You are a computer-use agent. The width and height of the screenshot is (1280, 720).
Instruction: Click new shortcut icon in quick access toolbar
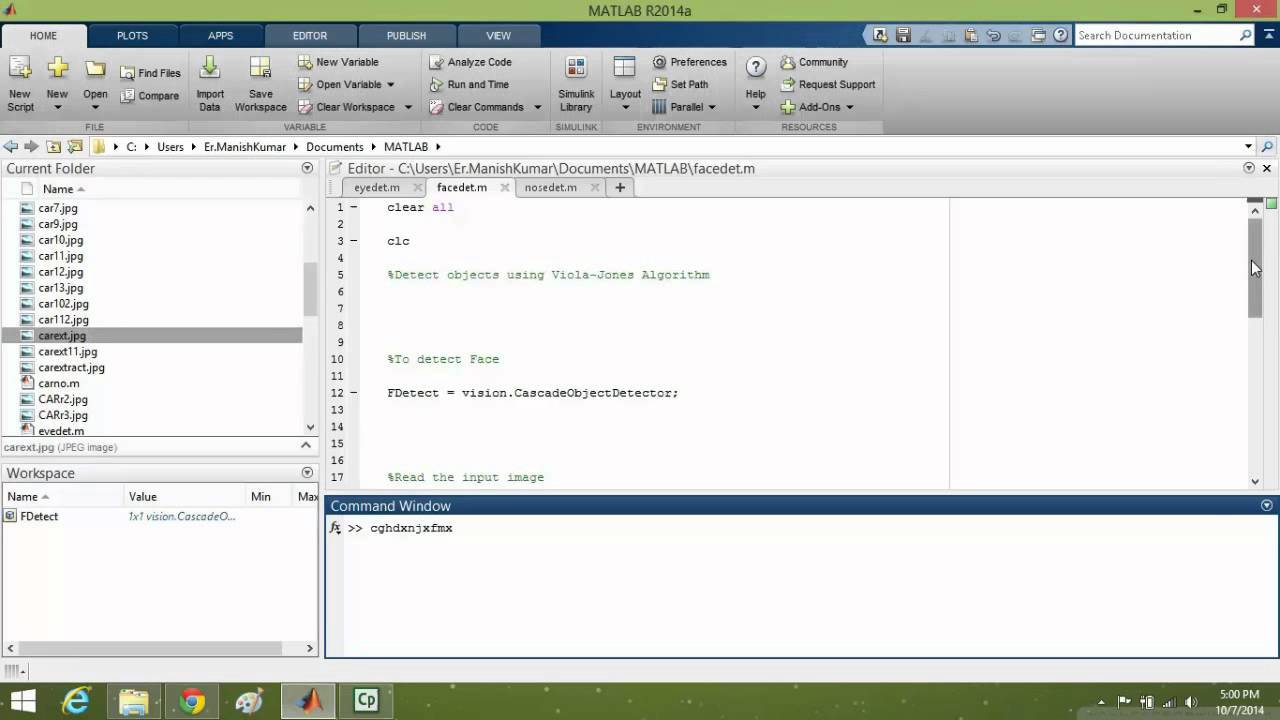880,35
